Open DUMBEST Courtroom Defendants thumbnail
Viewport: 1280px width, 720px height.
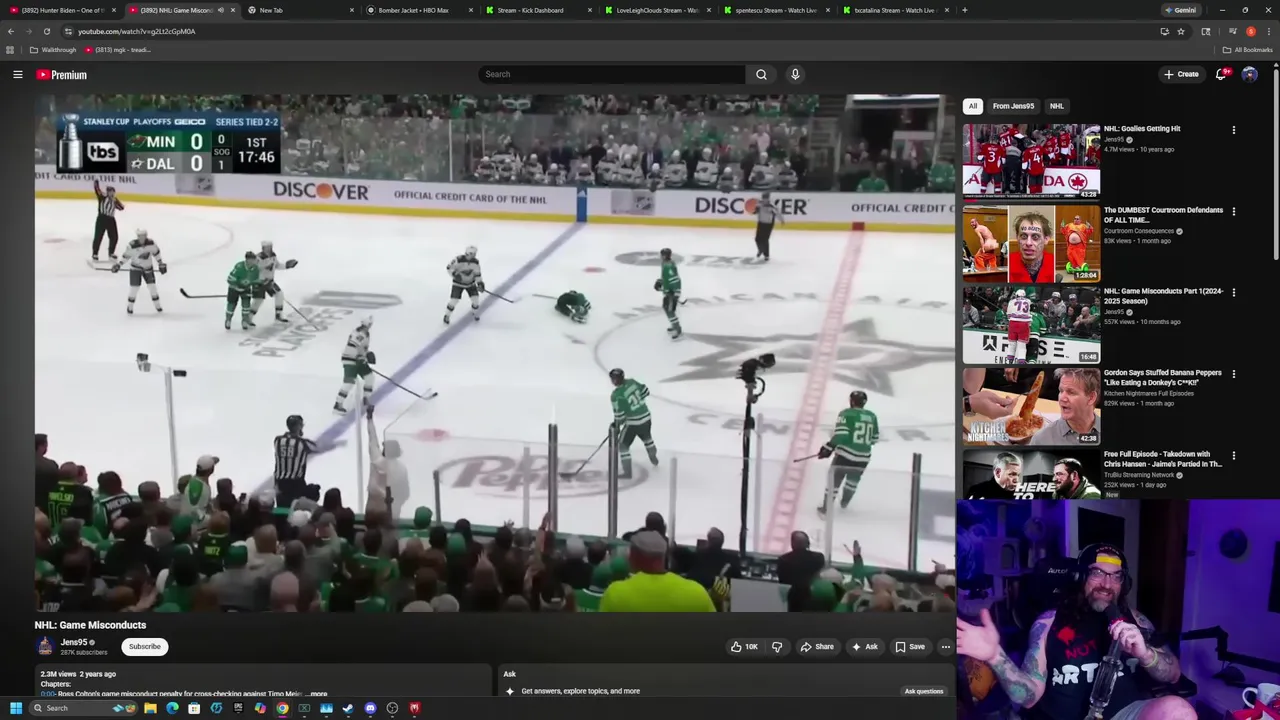pos(1031,243)
